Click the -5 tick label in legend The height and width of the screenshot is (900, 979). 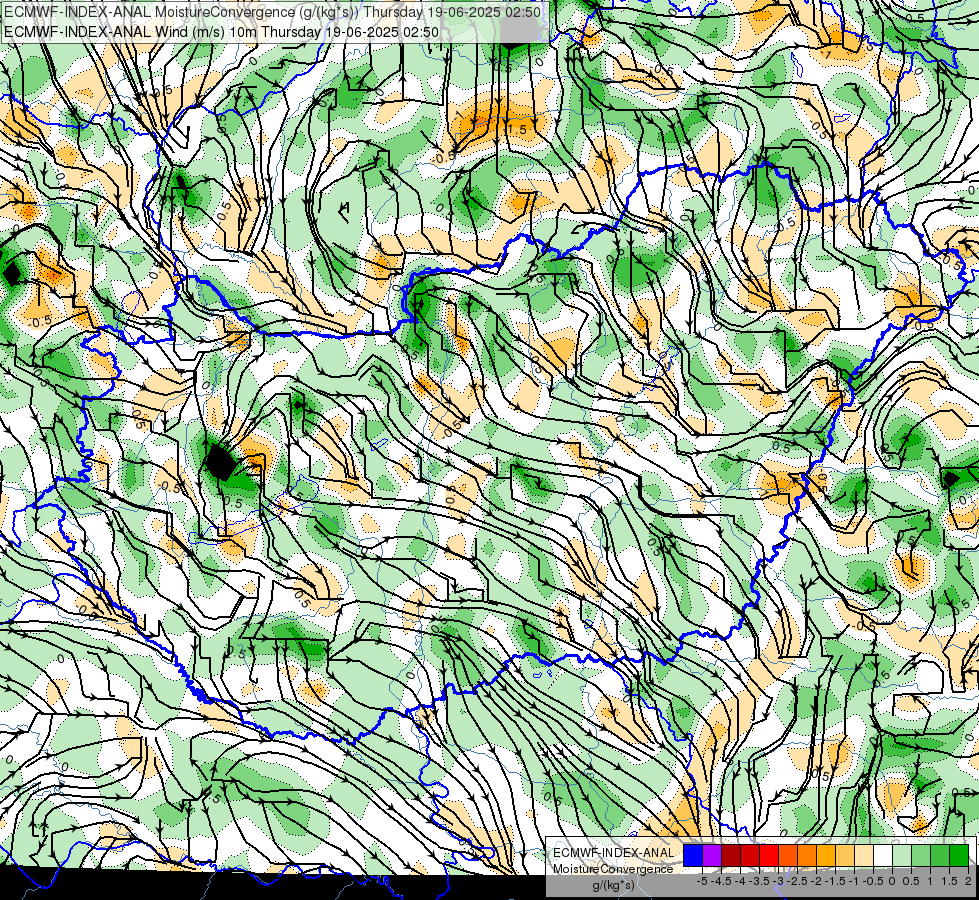point(702,881)
